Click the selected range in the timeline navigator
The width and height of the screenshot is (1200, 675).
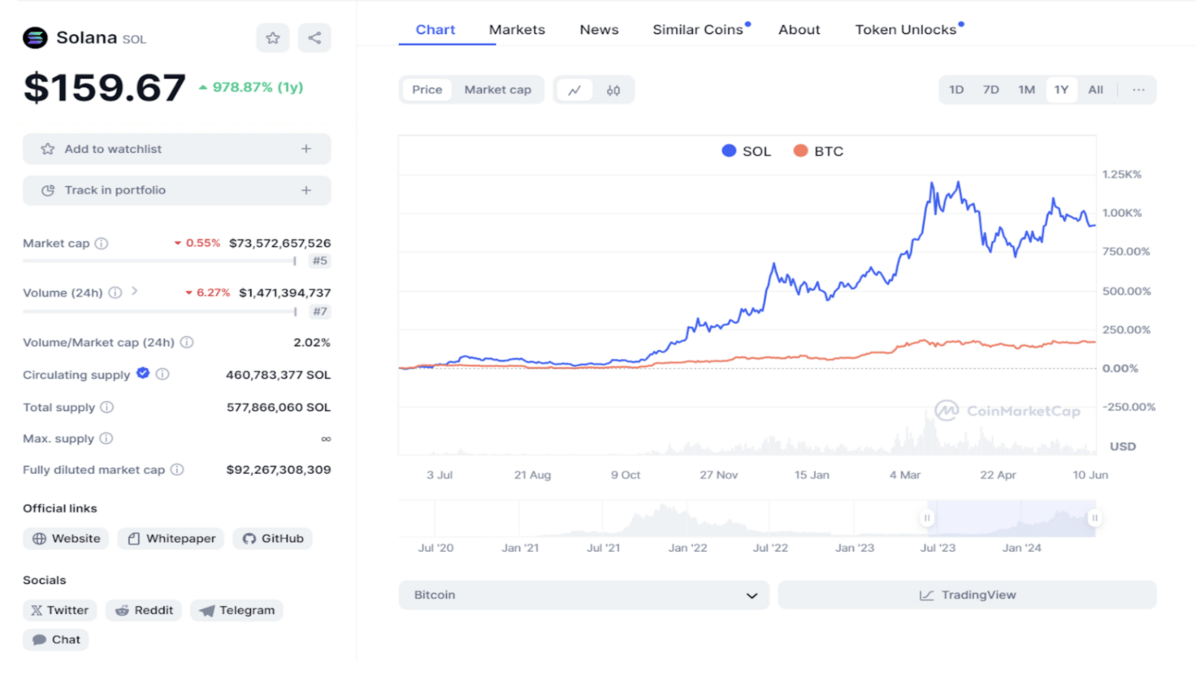[x=1010, y=518]
